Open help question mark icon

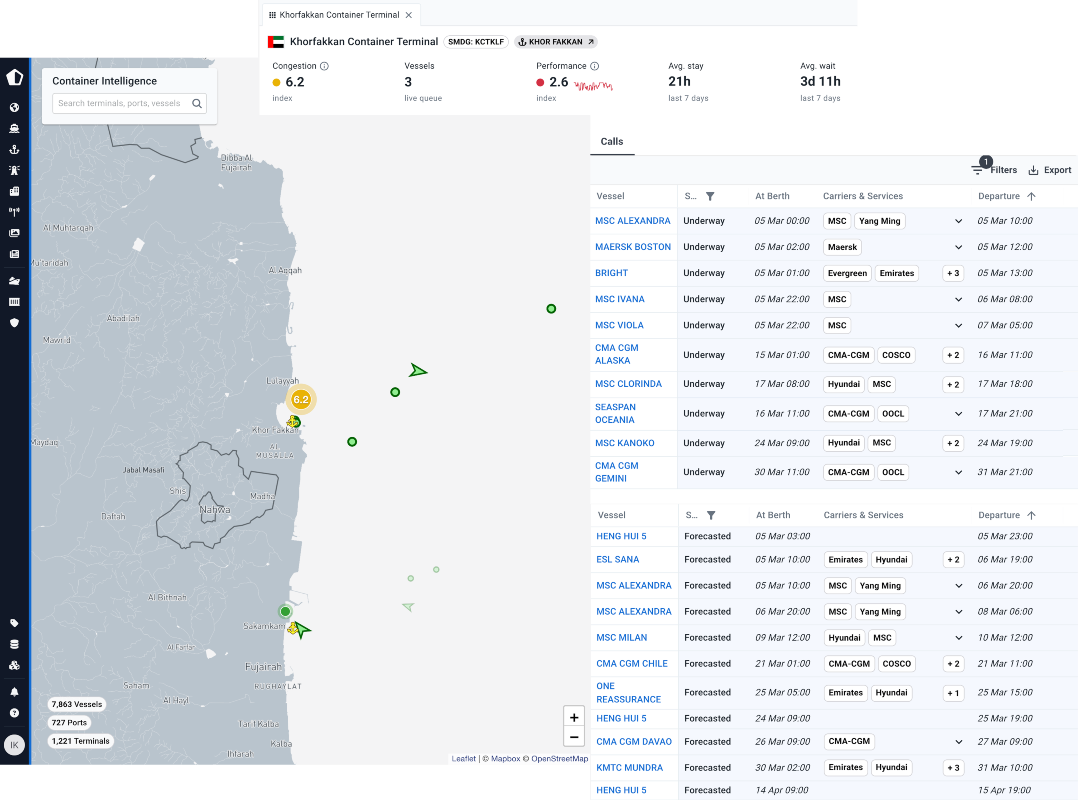[x=14, y=713]
